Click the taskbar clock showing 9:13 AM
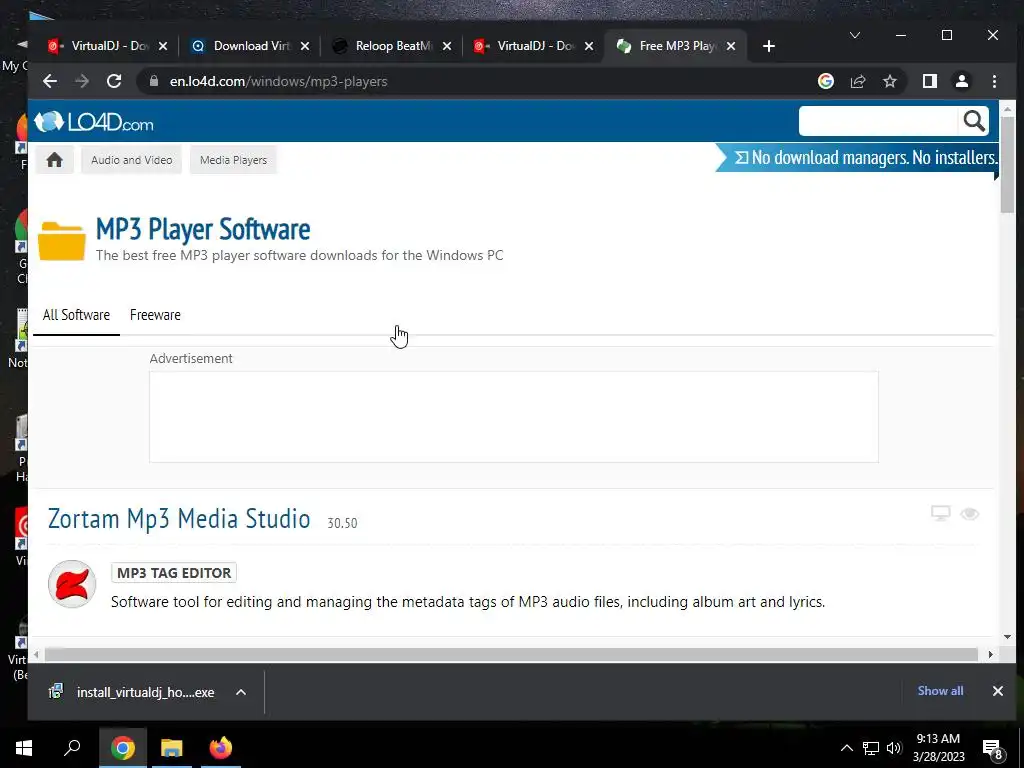The width and height of the screenshot is (1024, 768). tap(938, 748)
